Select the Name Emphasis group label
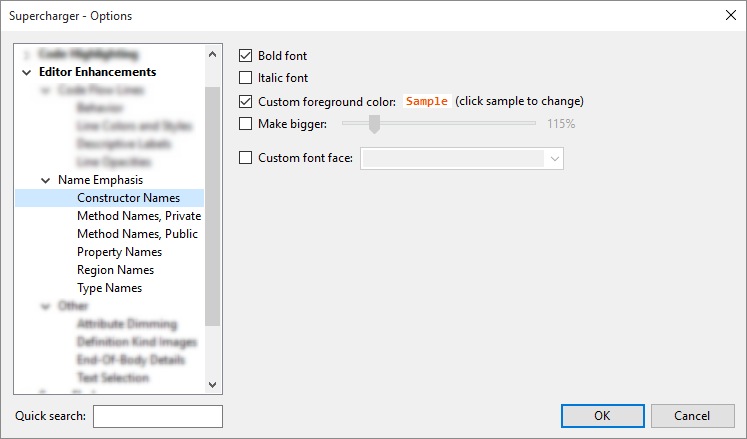Image resolution: width=747 pixels, height=439 pixels. [x=101, y=180]
